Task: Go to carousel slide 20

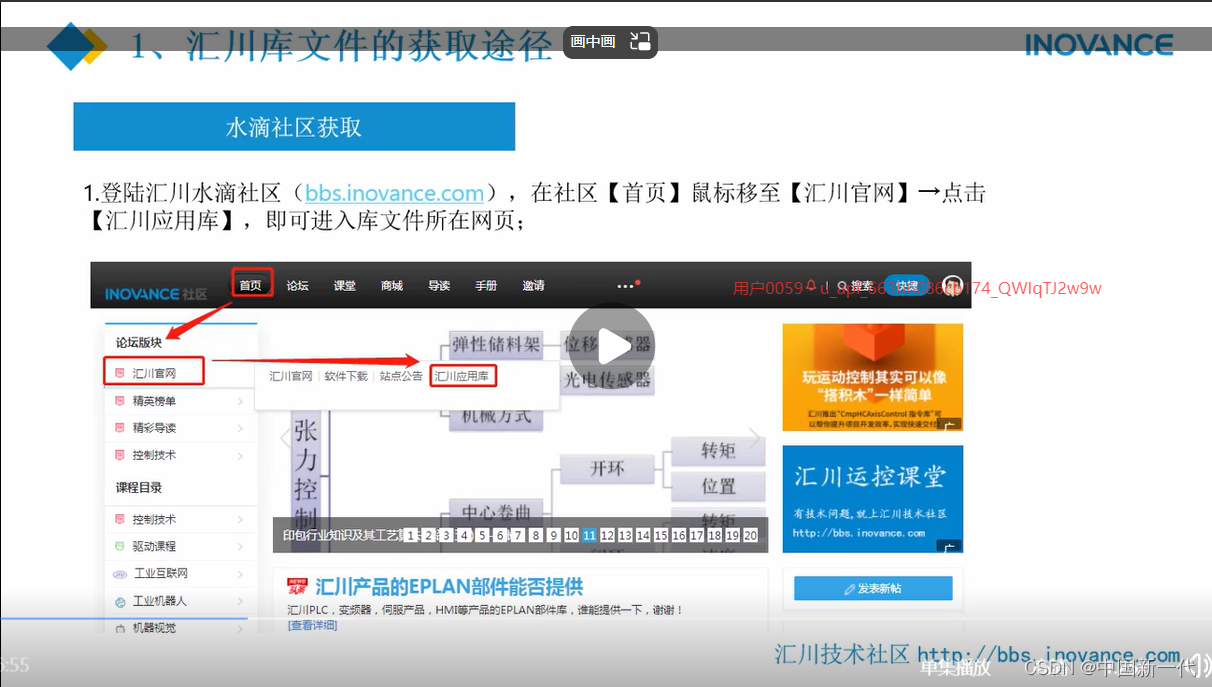Action: (750, 535)
